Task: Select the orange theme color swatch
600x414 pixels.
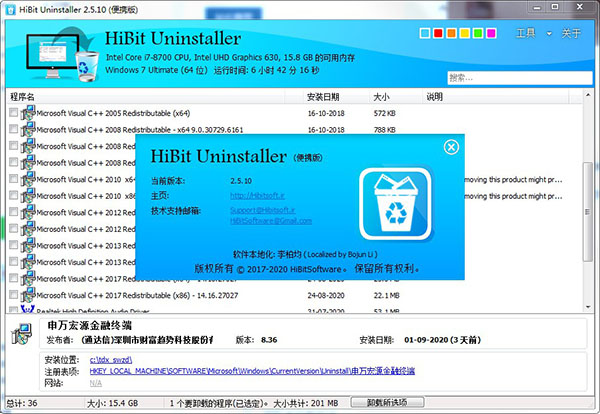Action: point(452,33)
